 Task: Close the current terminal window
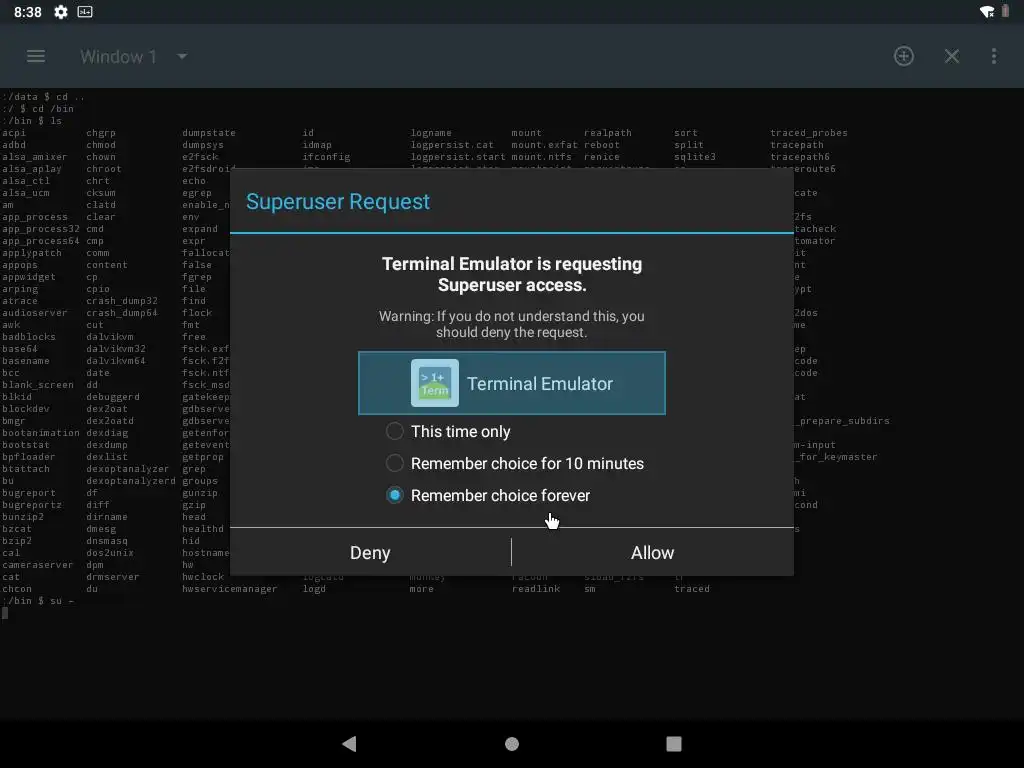tap(952, 56)
